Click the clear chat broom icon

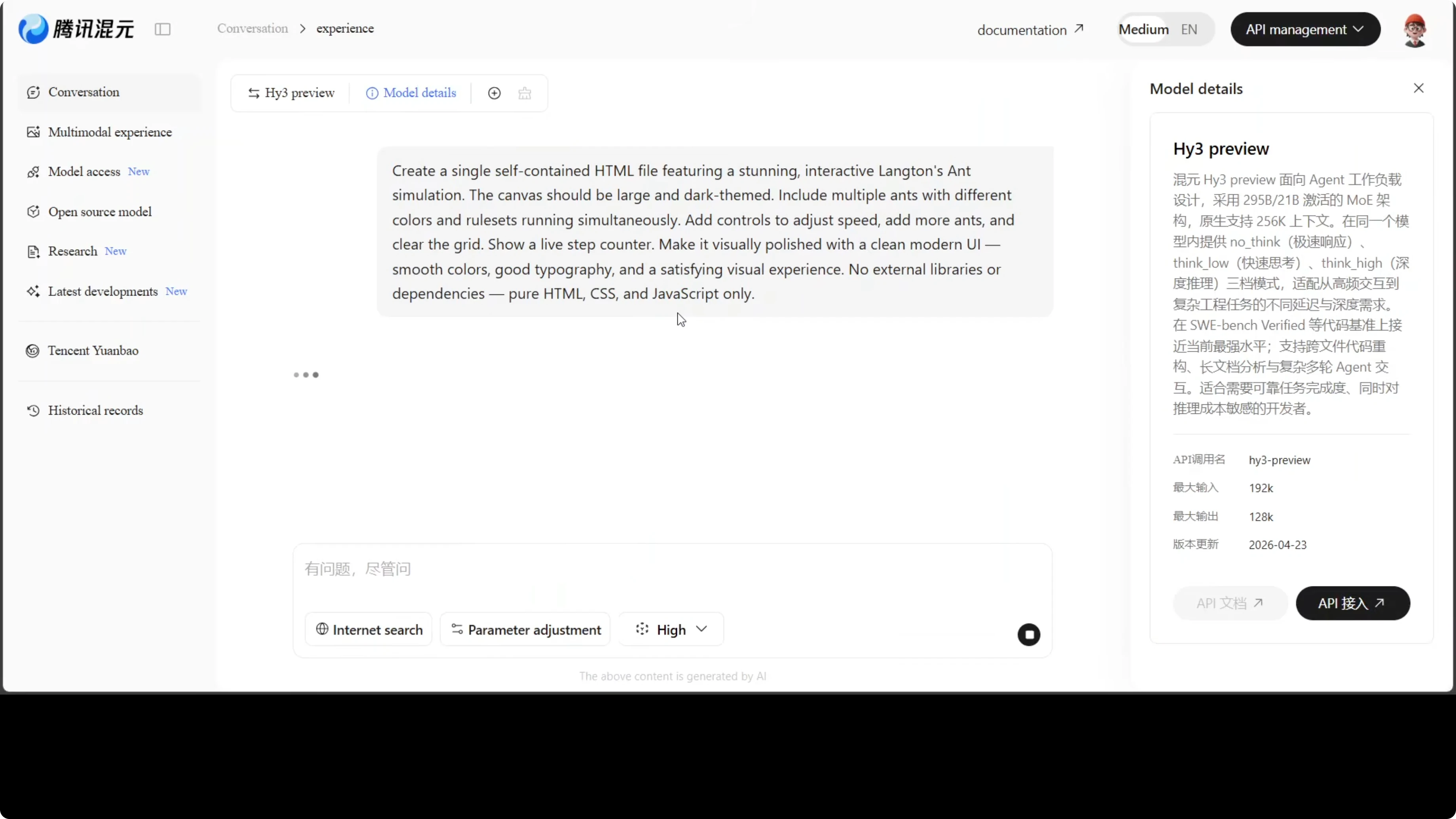click(525, 93)
